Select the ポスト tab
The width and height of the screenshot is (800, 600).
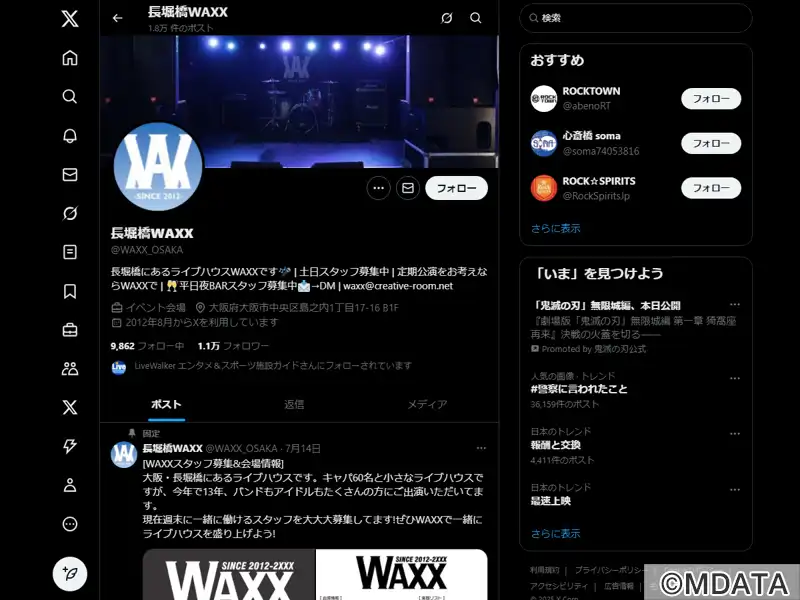click(166, 405)
